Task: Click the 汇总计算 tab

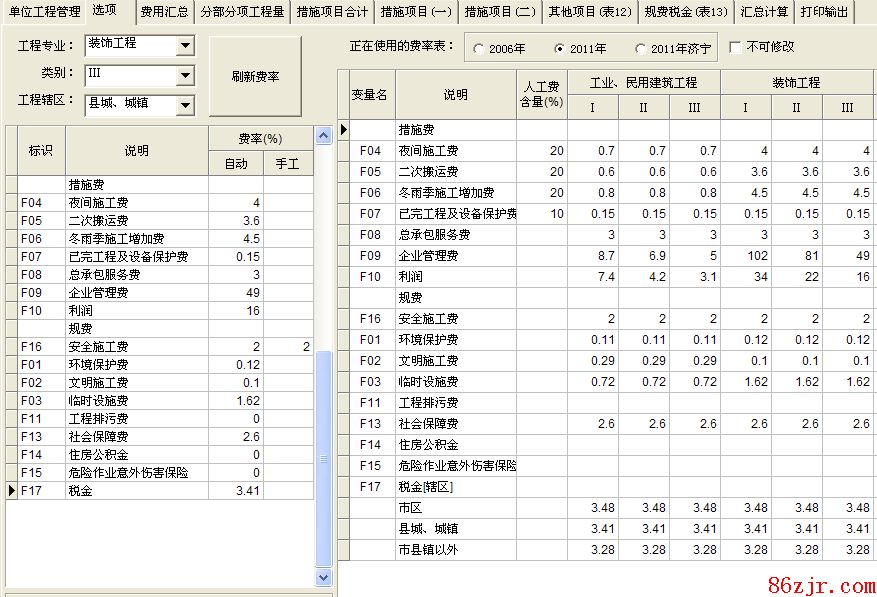Action: (x=765, y=12)
